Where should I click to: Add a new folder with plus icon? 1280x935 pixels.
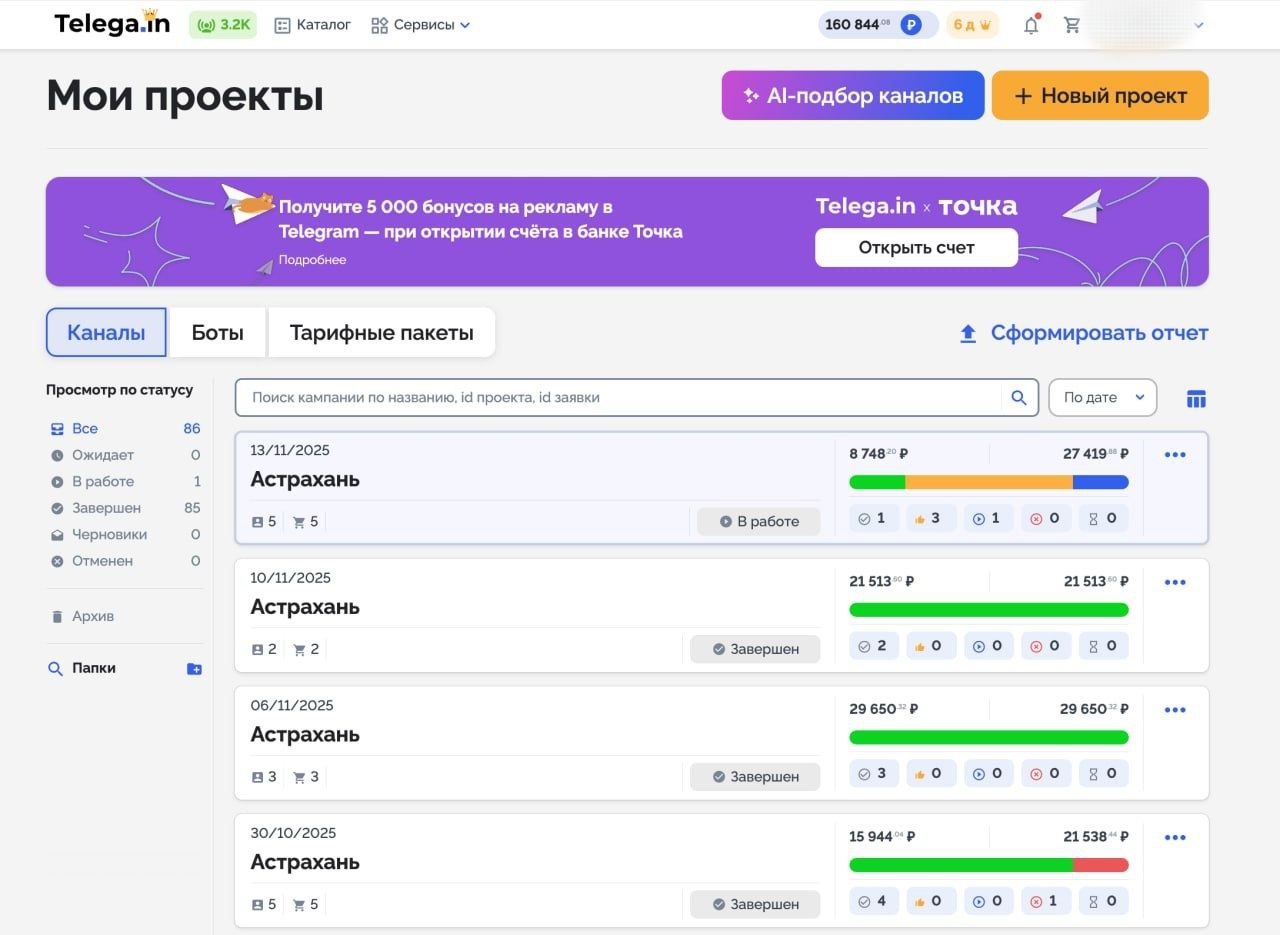(x=194, y=669)
